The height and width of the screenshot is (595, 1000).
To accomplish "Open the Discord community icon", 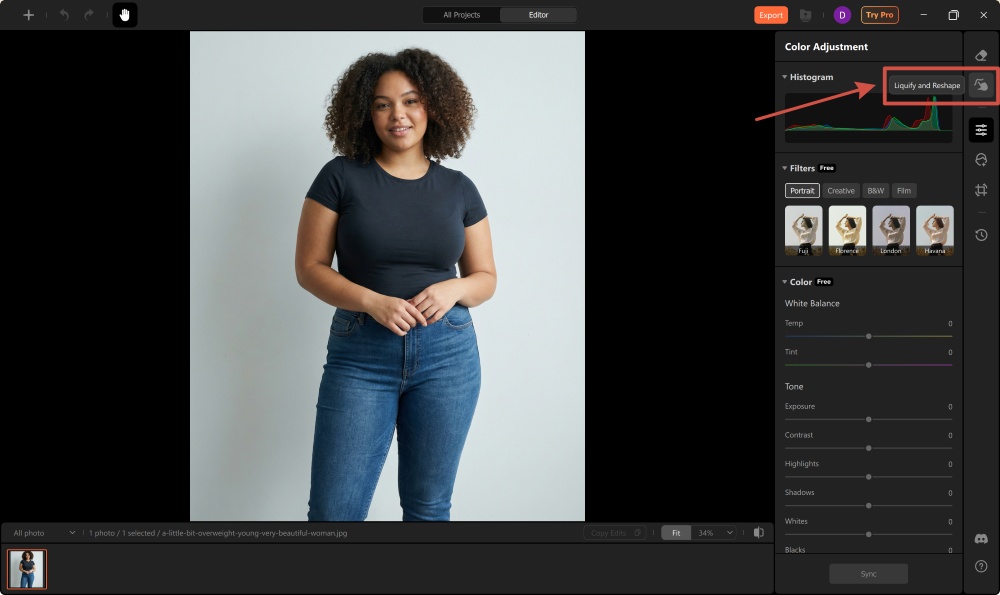I will [981, 539].
